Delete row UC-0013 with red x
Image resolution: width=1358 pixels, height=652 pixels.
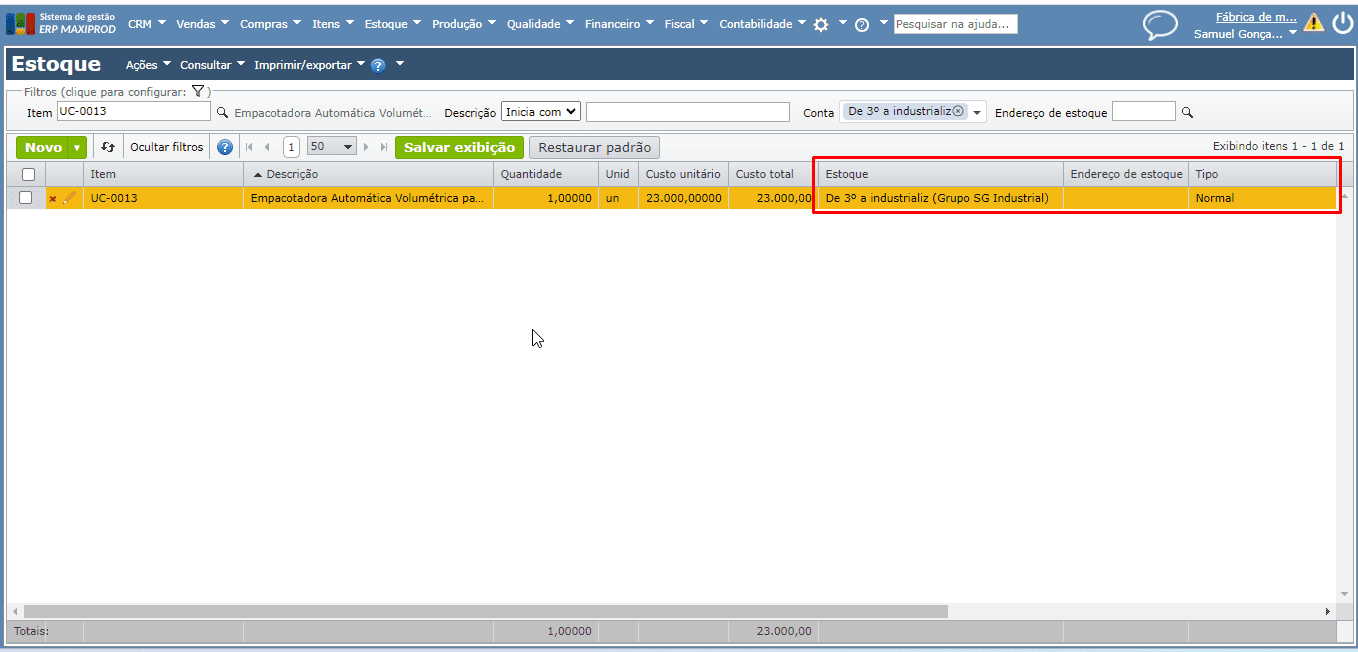[x=53, y=198]
